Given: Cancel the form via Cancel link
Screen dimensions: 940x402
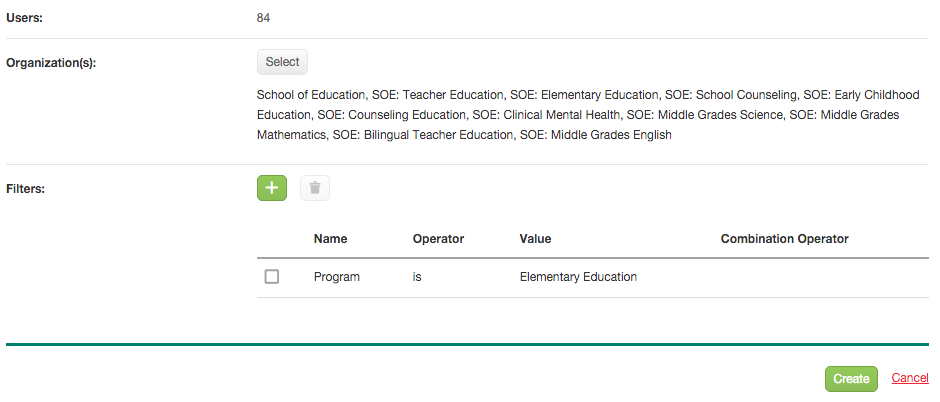Looking at the screenshot, I should [x=910, y=378].
